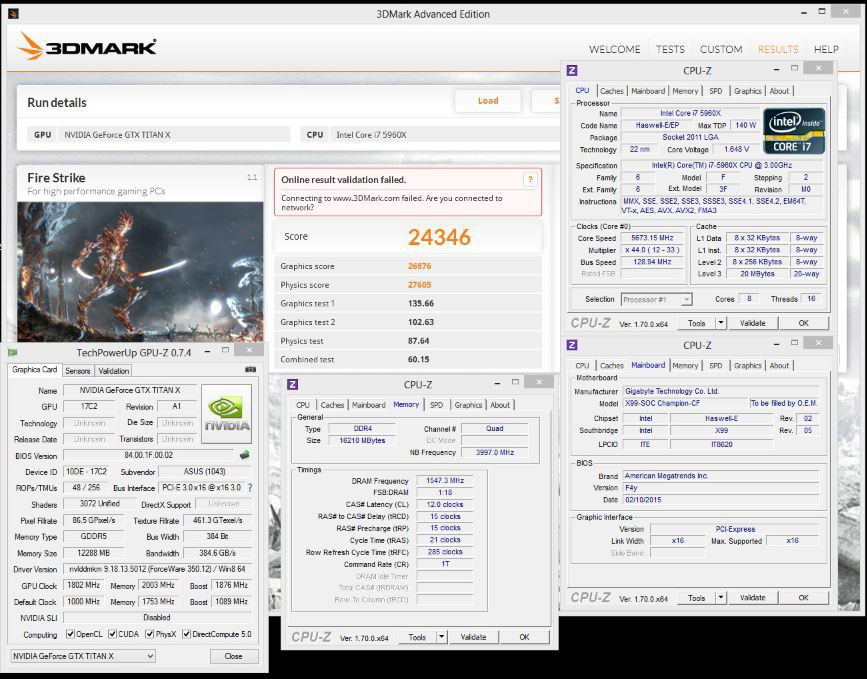Image resolution: width=867 pixels, height=679 pixels.
Task: Open the TESTS section in 3DMark
Action: [670, 49]
